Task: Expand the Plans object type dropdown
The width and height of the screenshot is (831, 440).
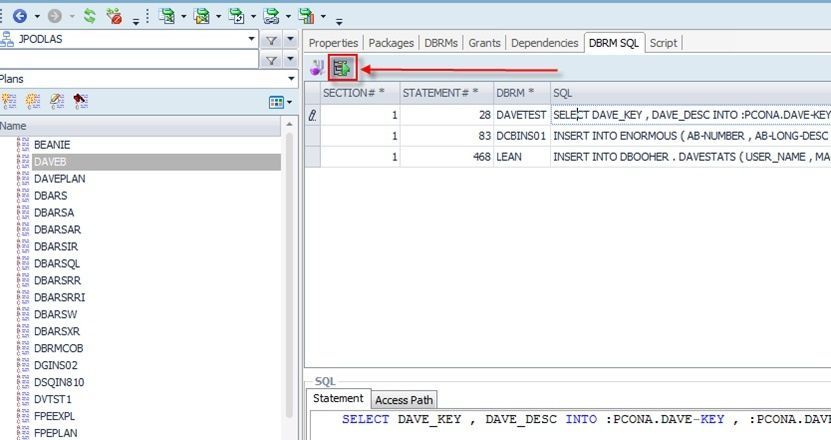Action: coord(291,79)
